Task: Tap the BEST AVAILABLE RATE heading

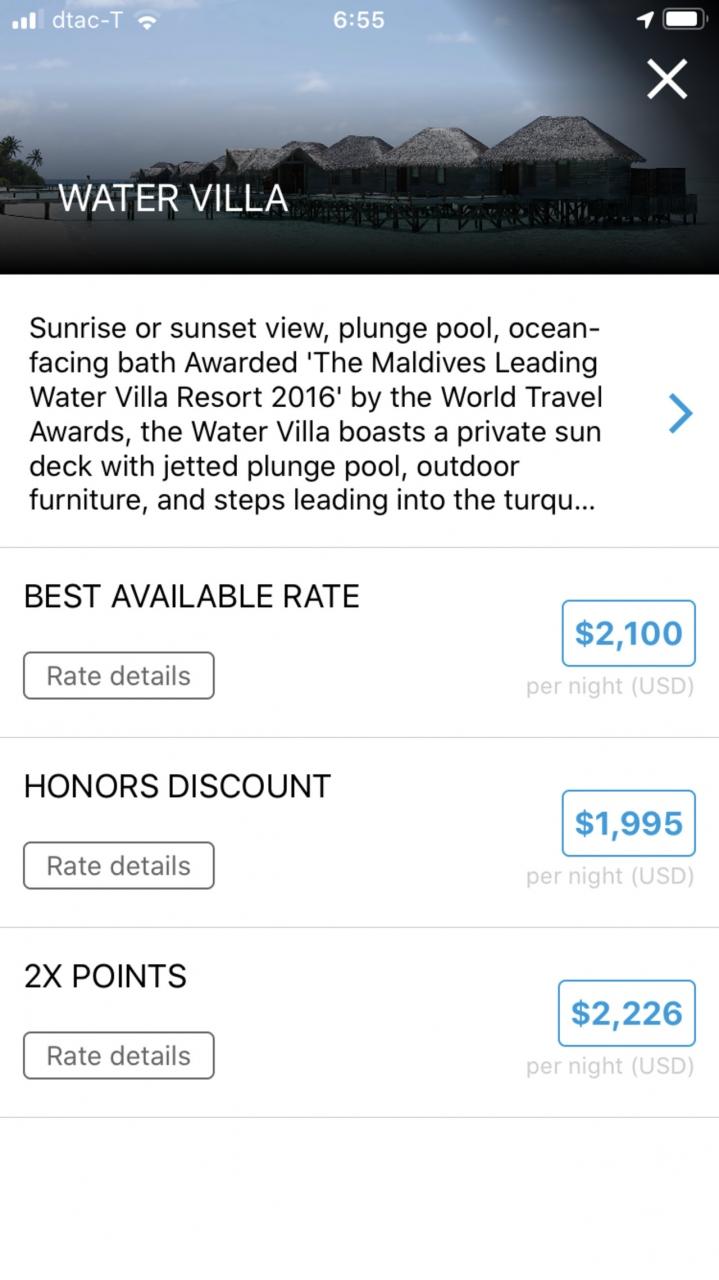Action: [191, 597]
